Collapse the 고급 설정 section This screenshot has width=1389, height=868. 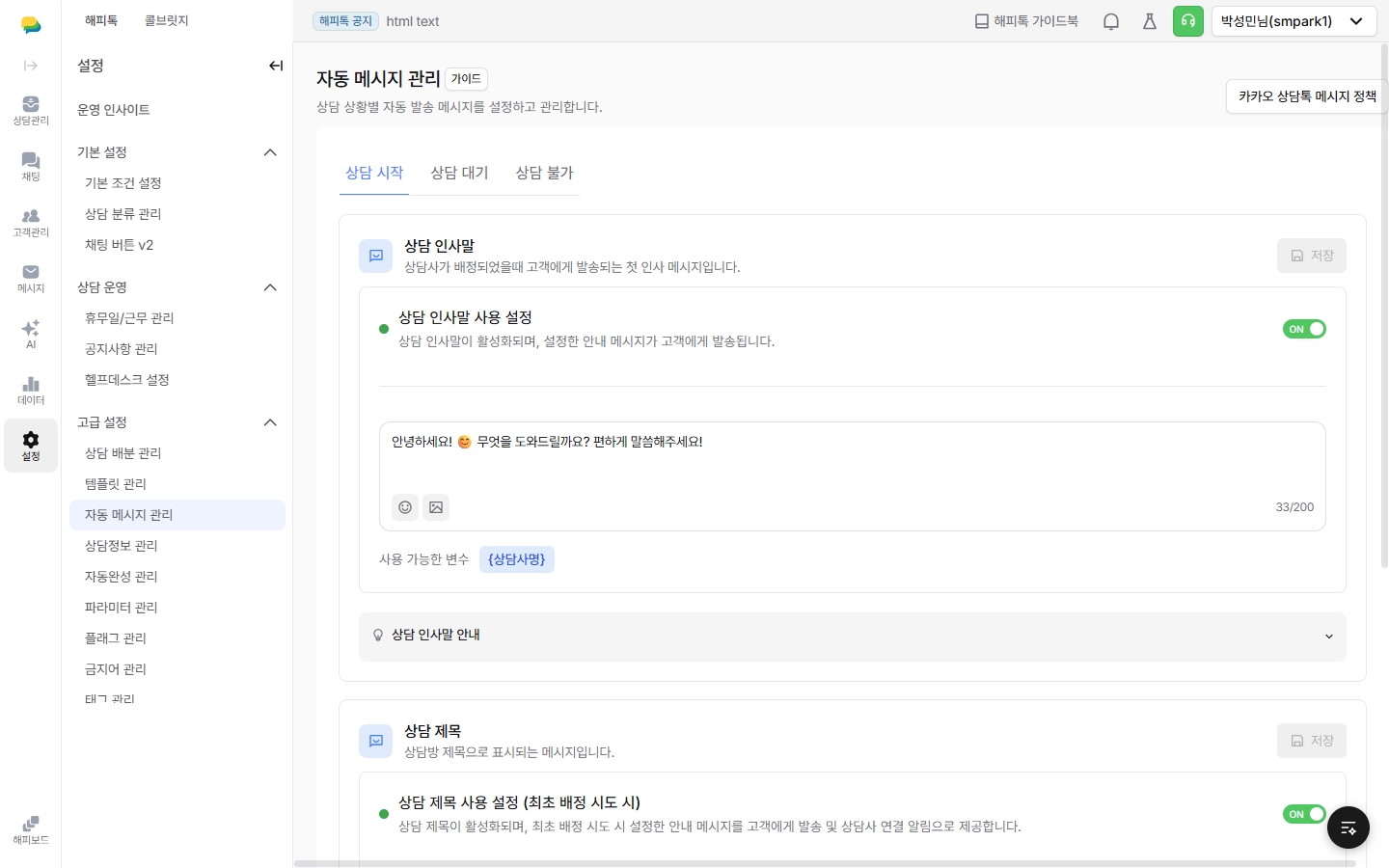tap(270, 422)
